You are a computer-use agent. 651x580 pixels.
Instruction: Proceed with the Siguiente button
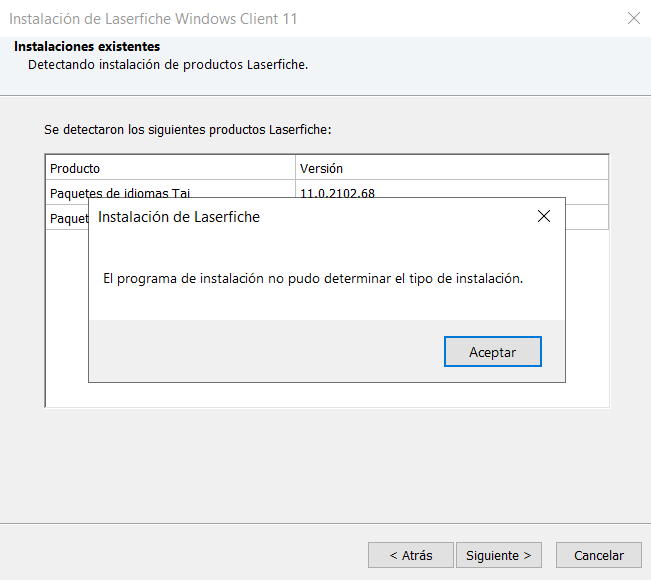[x=498, y=555]
